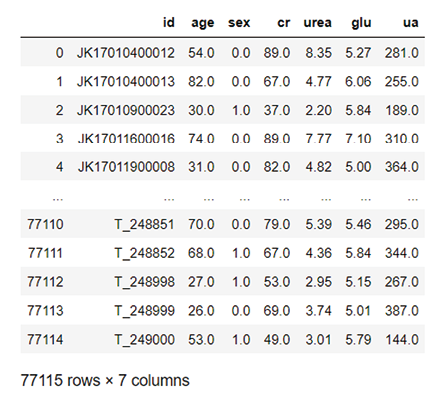Click the ua column header
This screenshot has height=402, width=440.
point(411,23)
